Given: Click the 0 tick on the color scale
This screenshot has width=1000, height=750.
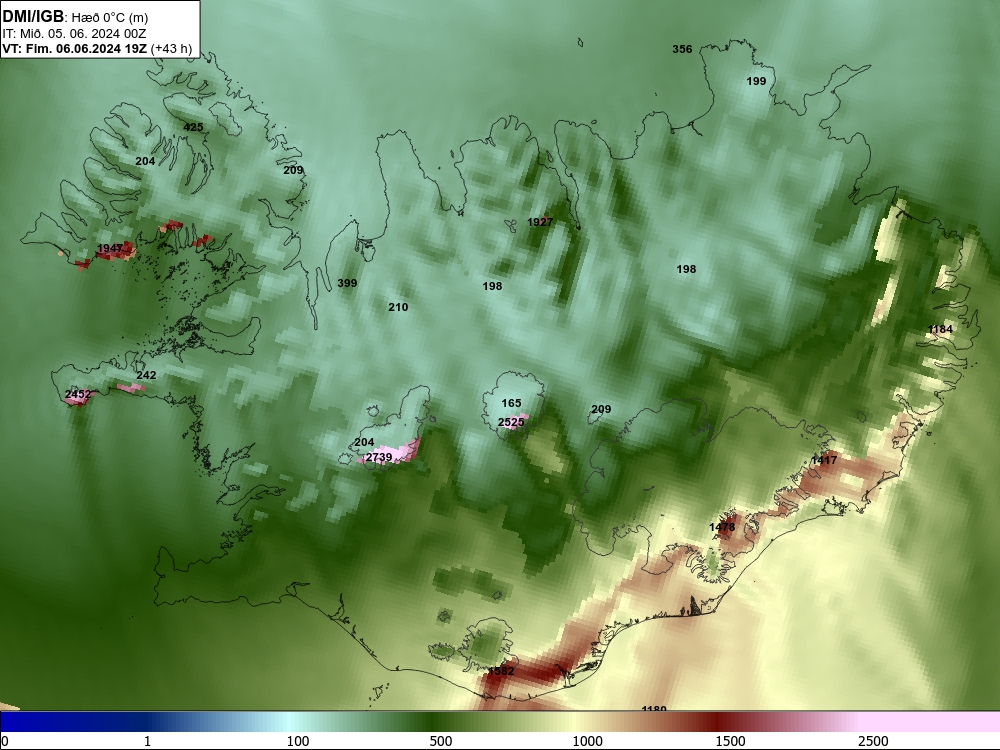Looking at the screenshot, I should [5, 741].
